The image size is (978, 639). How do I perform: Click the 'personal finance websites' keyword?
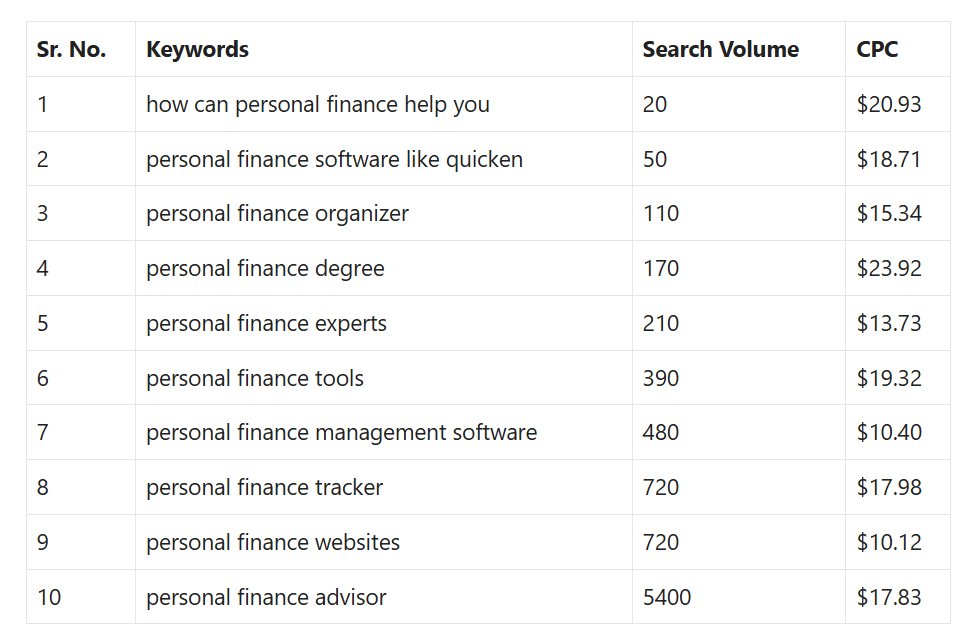(x=273, y=542)
